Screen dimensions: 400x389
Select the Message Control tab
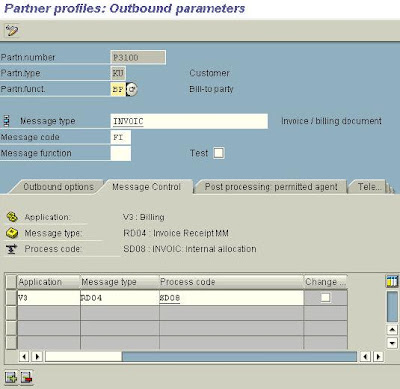[x=147, y=187]
